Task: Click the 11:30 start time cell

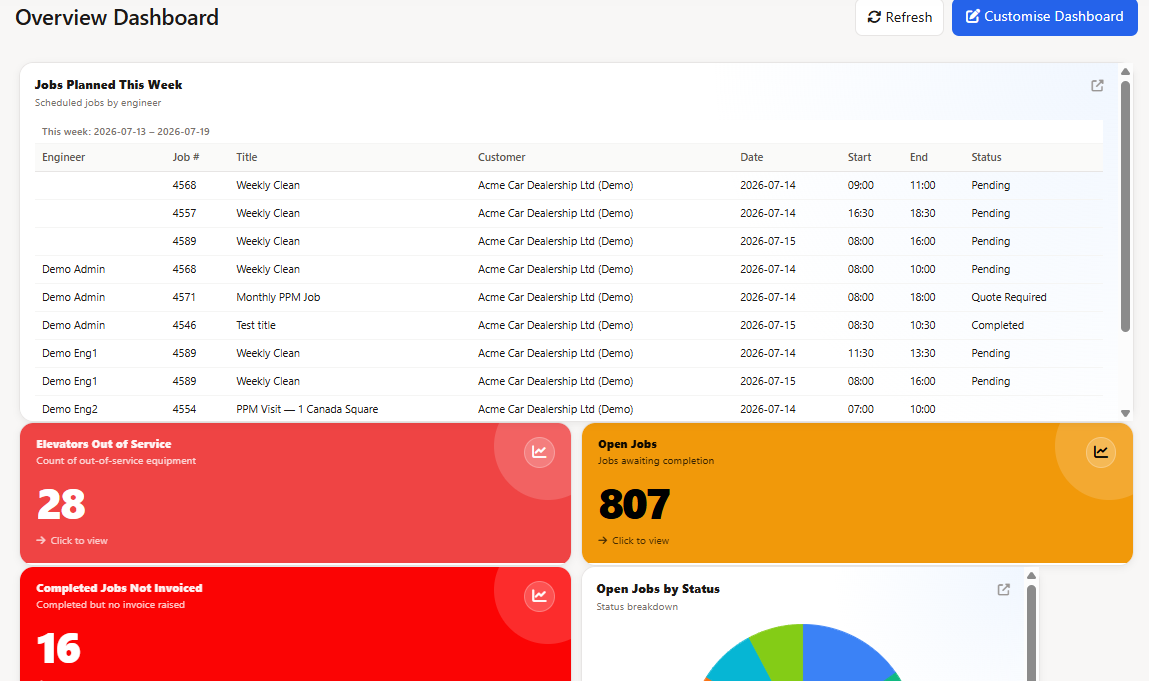Action: point(861,353)
